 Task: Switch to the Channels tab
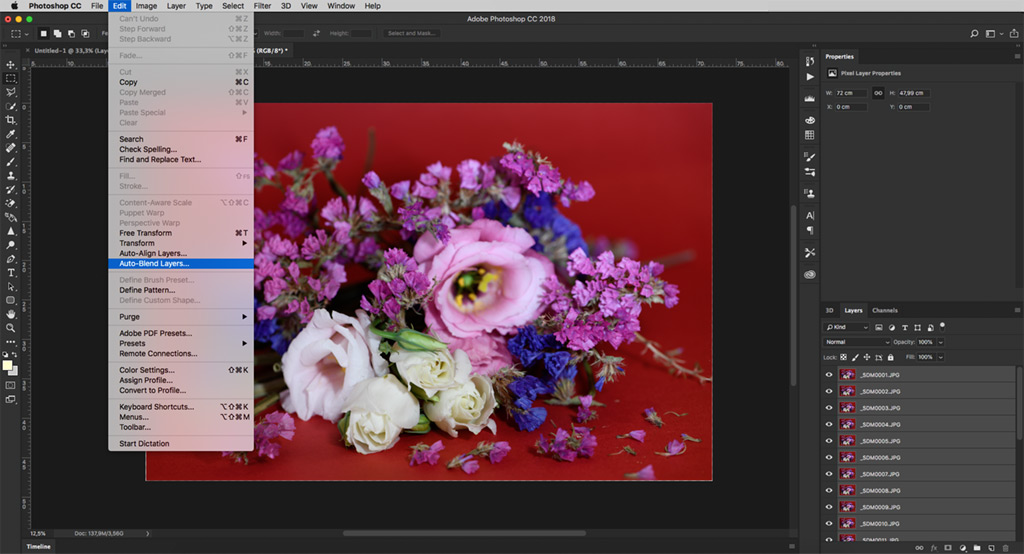pyautogui.click(x=884, y=310)
